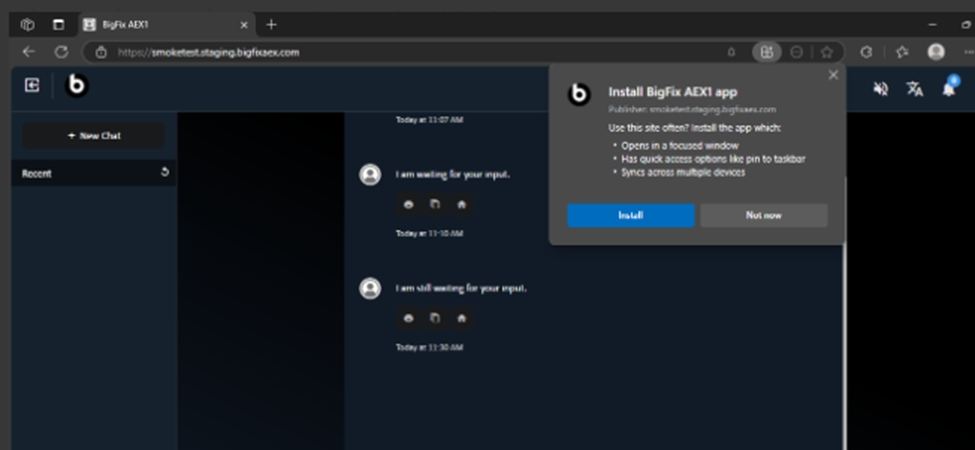975x450 pixels.
Task: Click the "Install BigFix AEX1 app" title
Action: coord(672,92)
